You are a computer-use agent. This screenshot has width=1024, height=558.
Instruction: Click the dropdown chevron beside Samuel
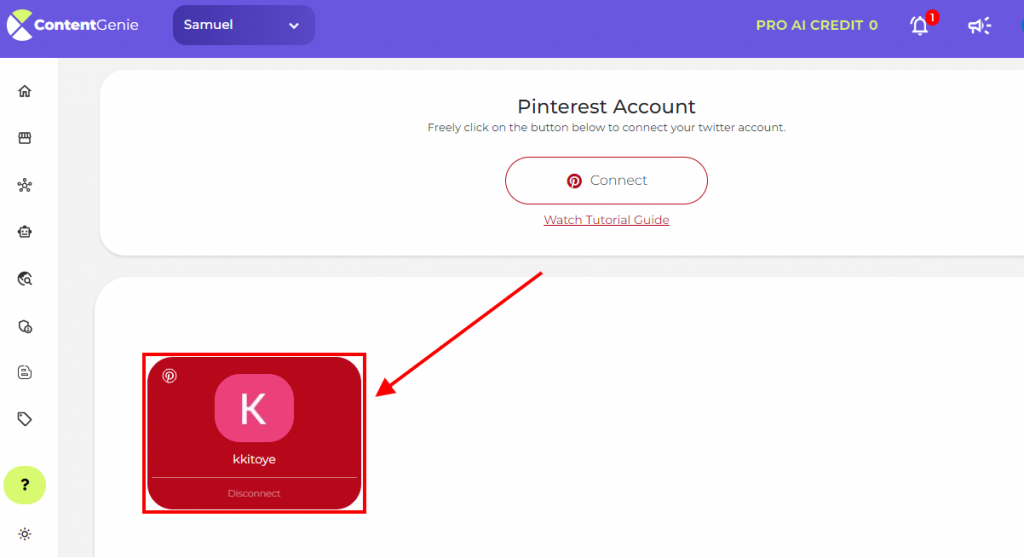point(294,25)
